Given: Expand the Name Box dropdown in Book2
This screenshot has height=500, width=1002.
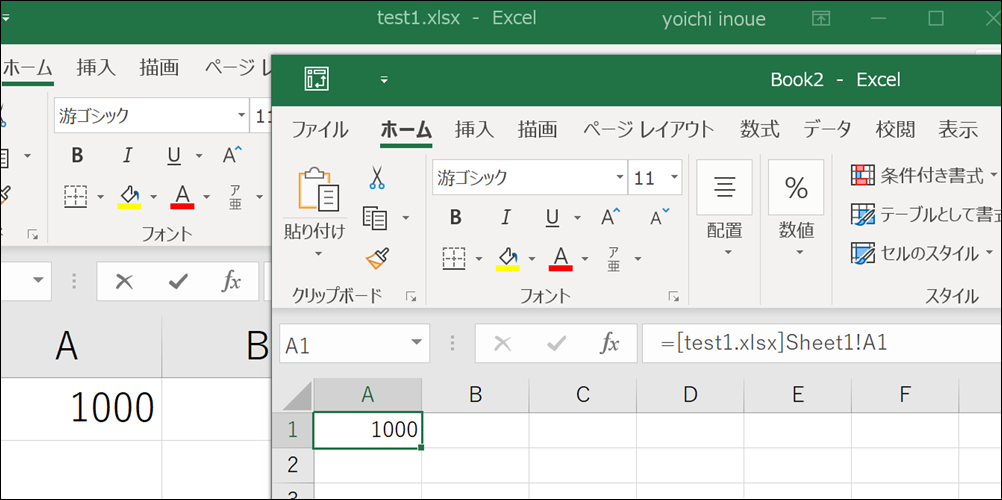Looking at the screenshot, I should click(x=417, y=343).
